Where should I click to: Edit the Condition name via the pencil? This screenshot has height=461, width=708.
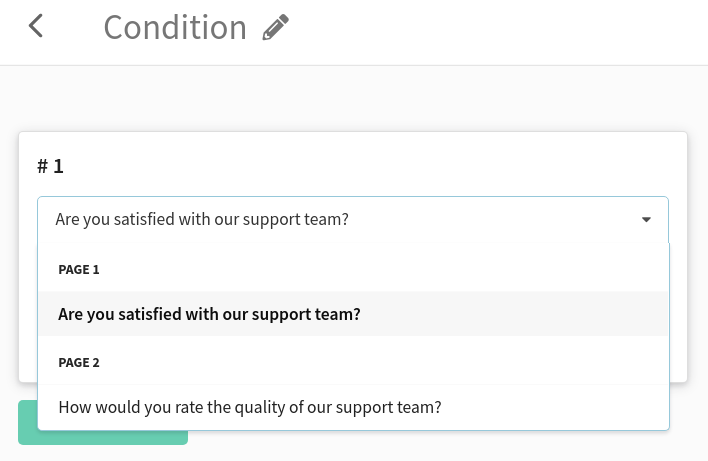pos(275,27)
